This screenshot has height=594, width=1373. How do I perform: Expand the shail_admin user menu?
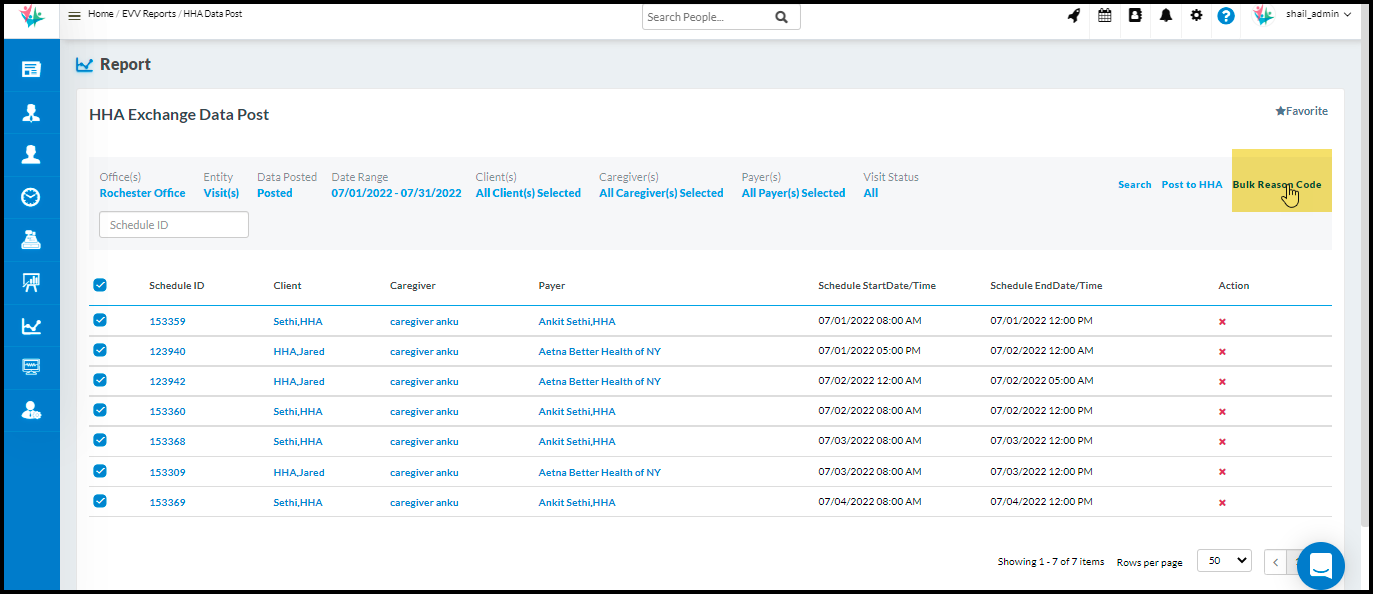pyautogui.click(x=1318, y=15)
